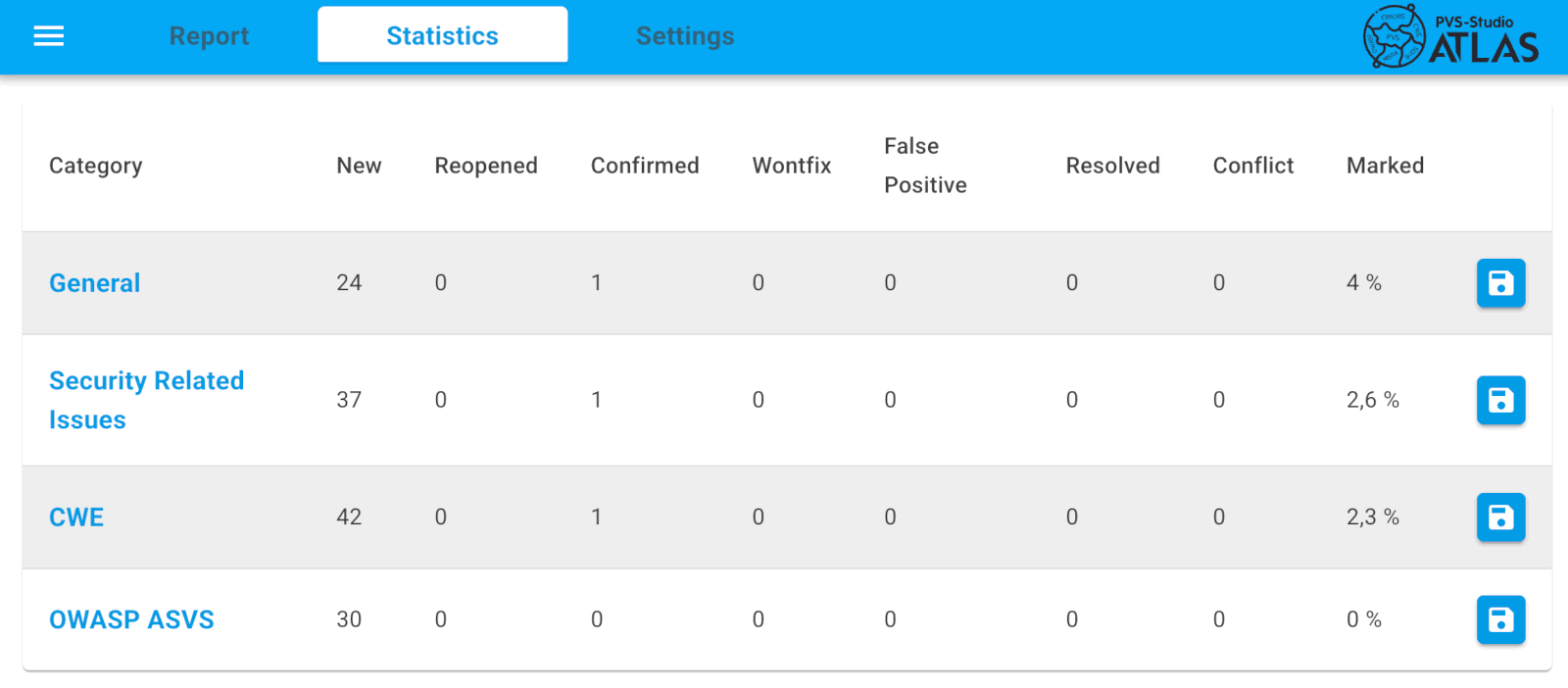
Task: Click the Resolved column header
Action: click(x=1113, y=166)
